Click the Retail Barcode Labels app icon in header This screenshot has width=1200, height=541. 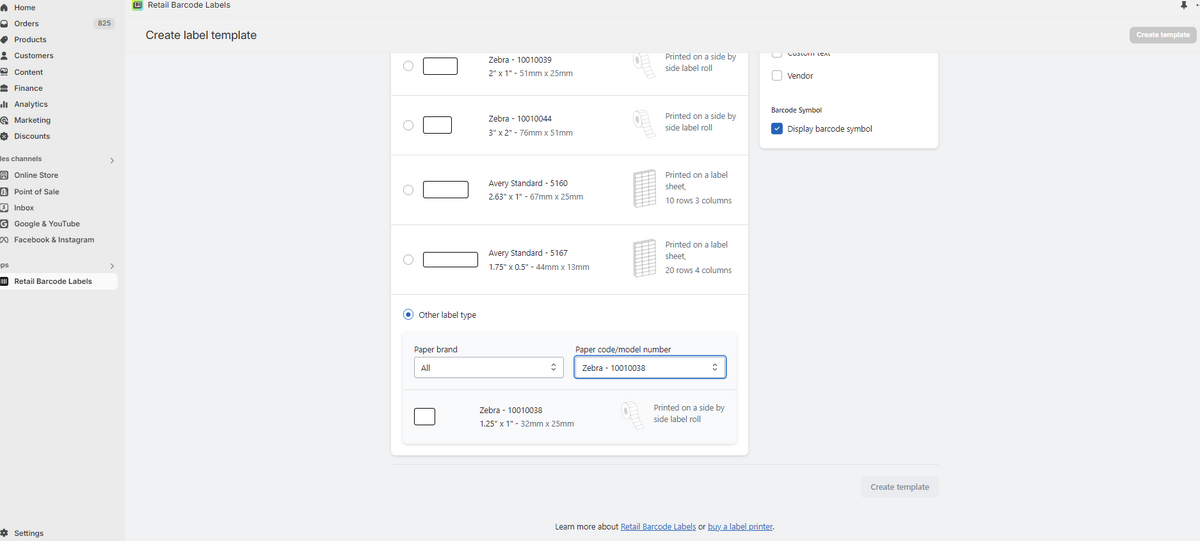138,5
